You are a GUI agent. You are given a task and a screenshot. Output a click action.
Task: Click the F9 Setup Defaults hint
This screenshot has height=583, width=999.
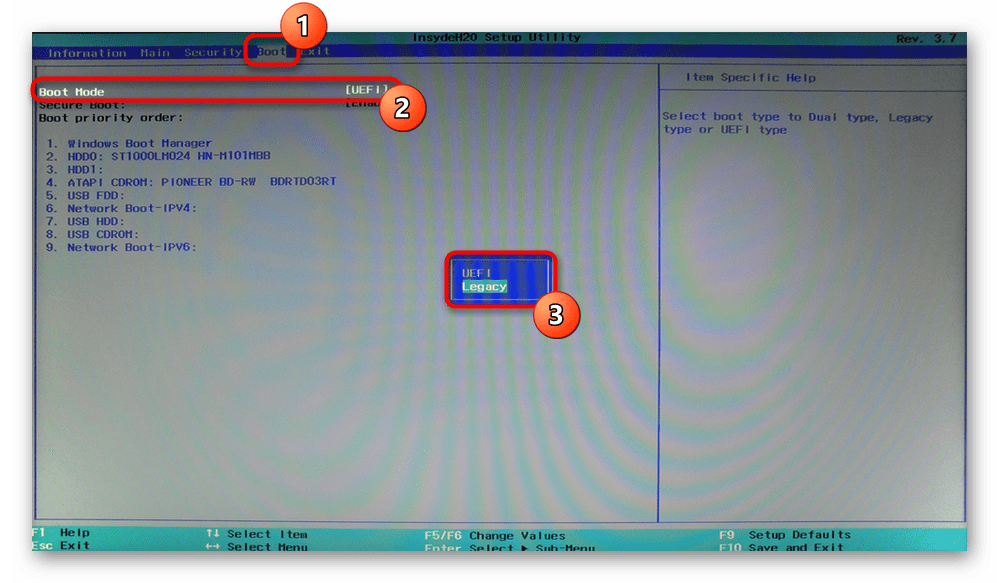[x=785, y=535]
